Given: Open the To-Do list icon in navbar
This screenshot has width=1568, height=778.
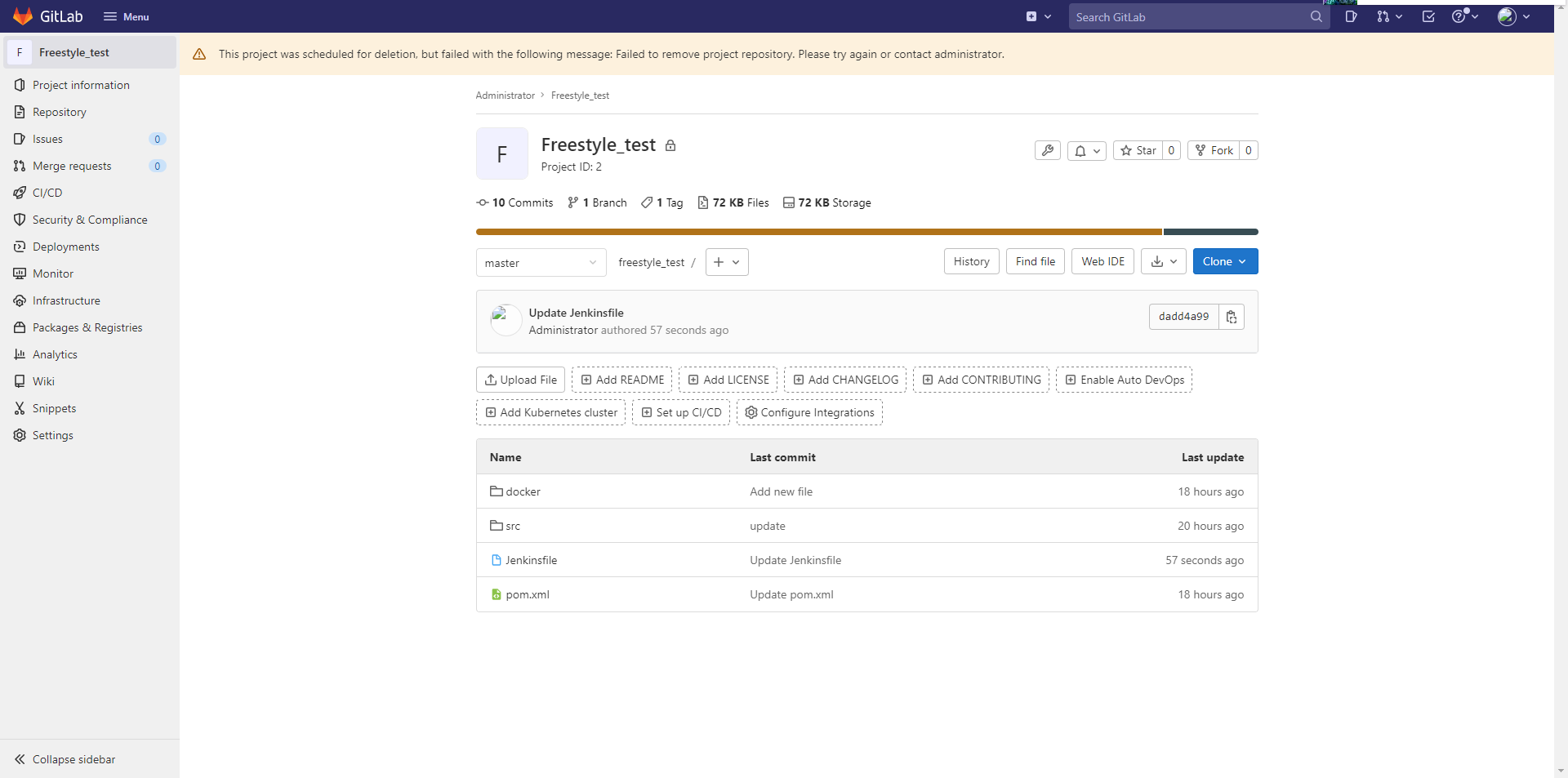Looking at the screenshot, I should 1428,16.
